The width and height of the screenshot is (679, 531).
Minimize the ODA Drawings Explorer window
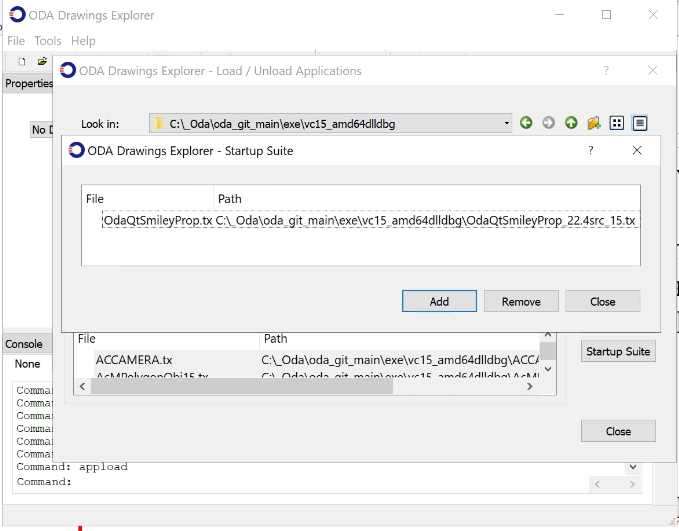(559, 15)
